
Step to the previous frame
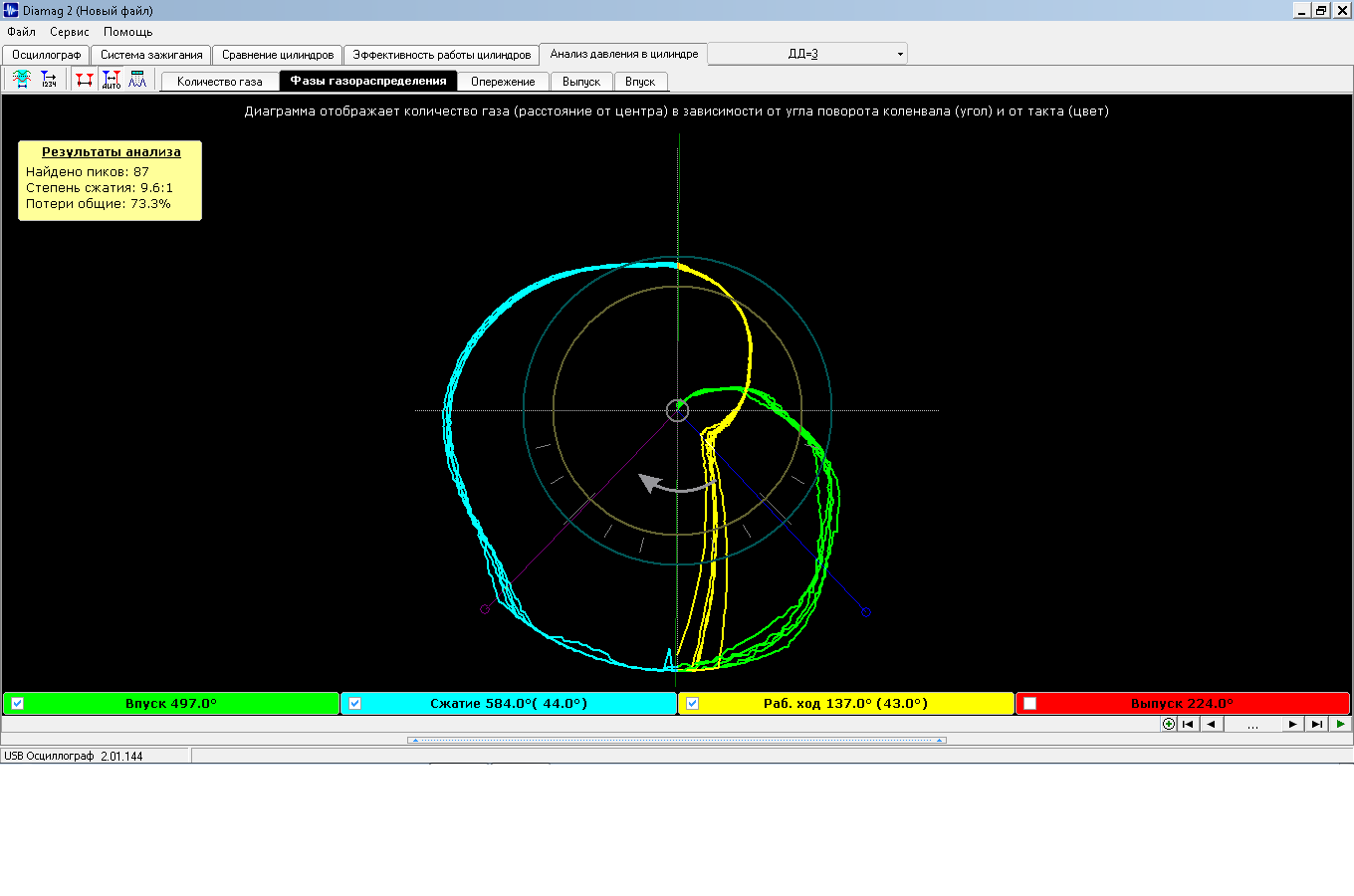(1211, 724)
